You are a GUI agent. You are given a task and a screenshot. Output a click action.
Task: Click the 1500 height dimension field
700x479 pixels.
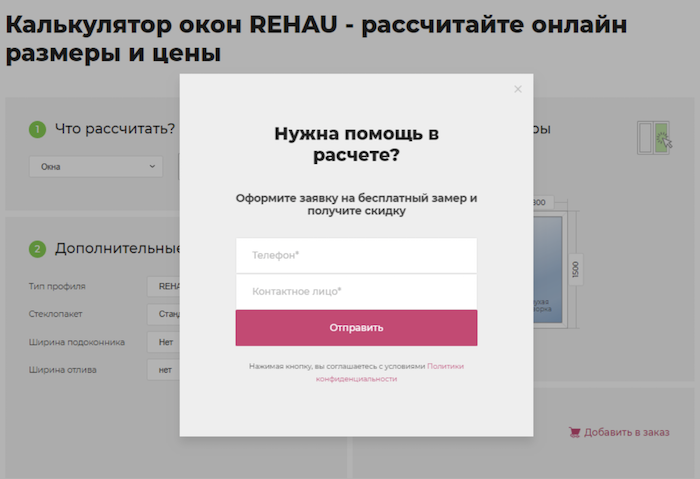click(x=575, y=270)
